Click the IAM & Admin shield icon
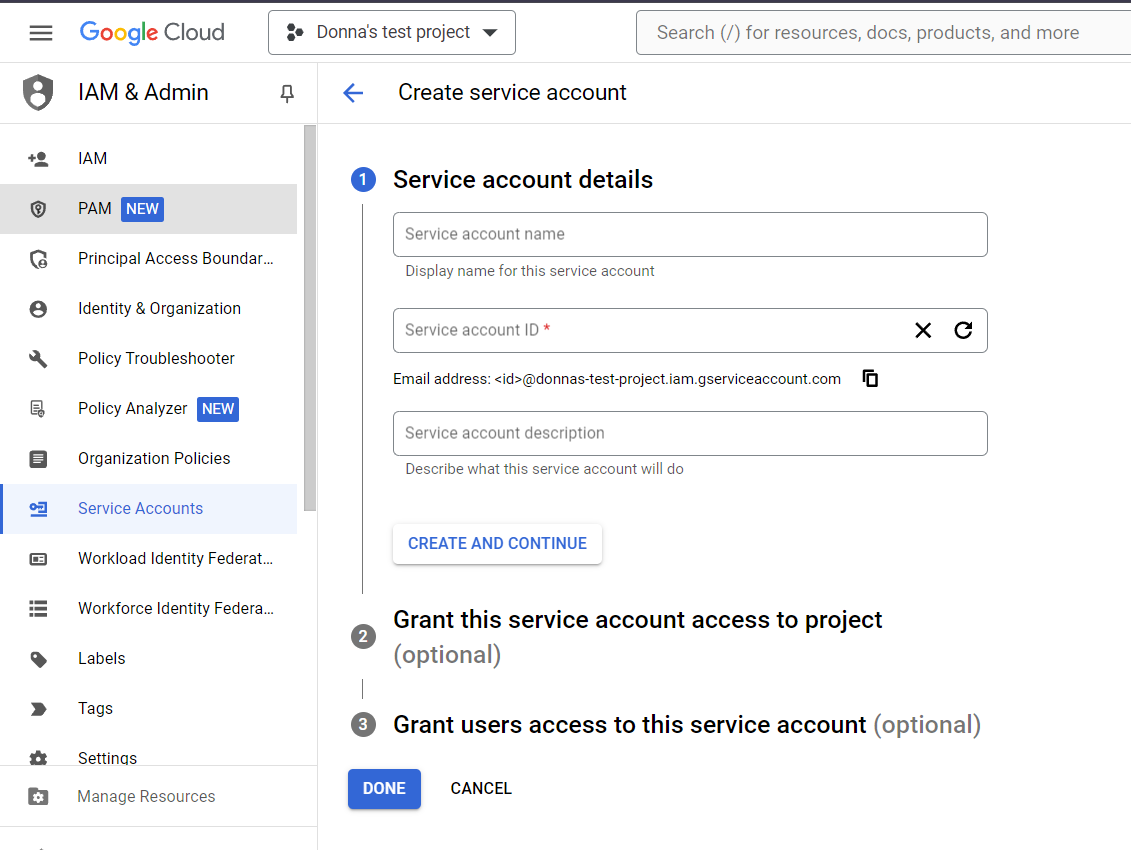This screenshot has width=1131, height=850. click(x=38, y=92)
